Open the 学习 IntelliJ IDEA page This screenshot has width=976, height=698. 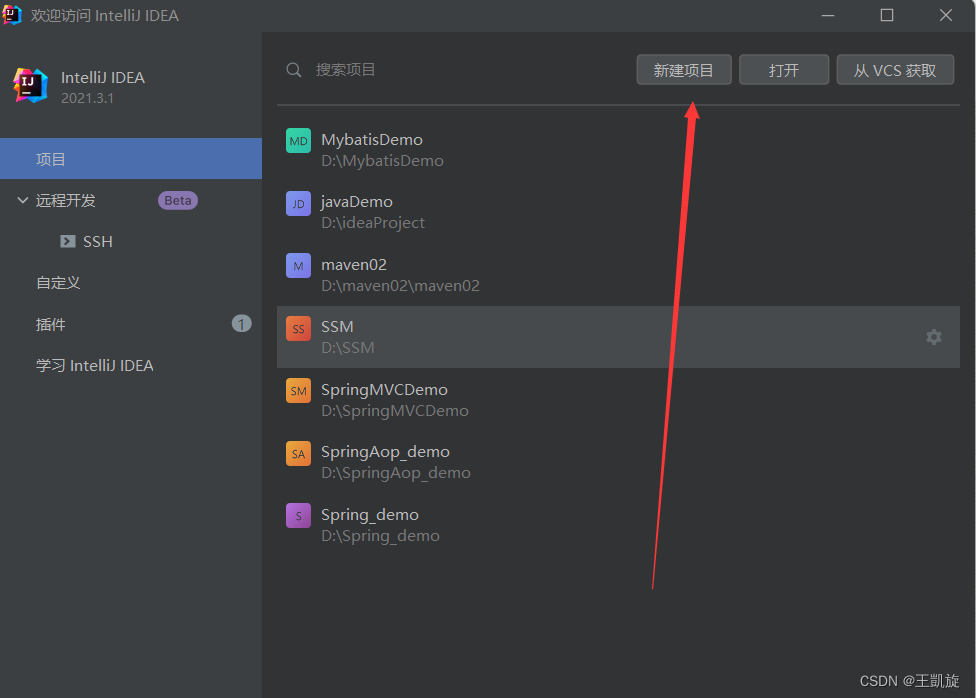point(131,366)
